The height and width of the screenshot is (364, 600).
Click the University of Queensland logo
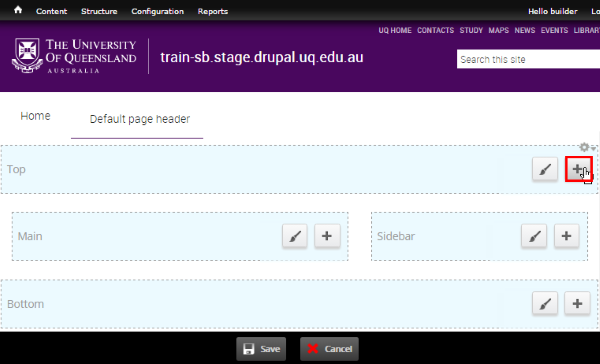pyautogui.click(x=74, y=56)
